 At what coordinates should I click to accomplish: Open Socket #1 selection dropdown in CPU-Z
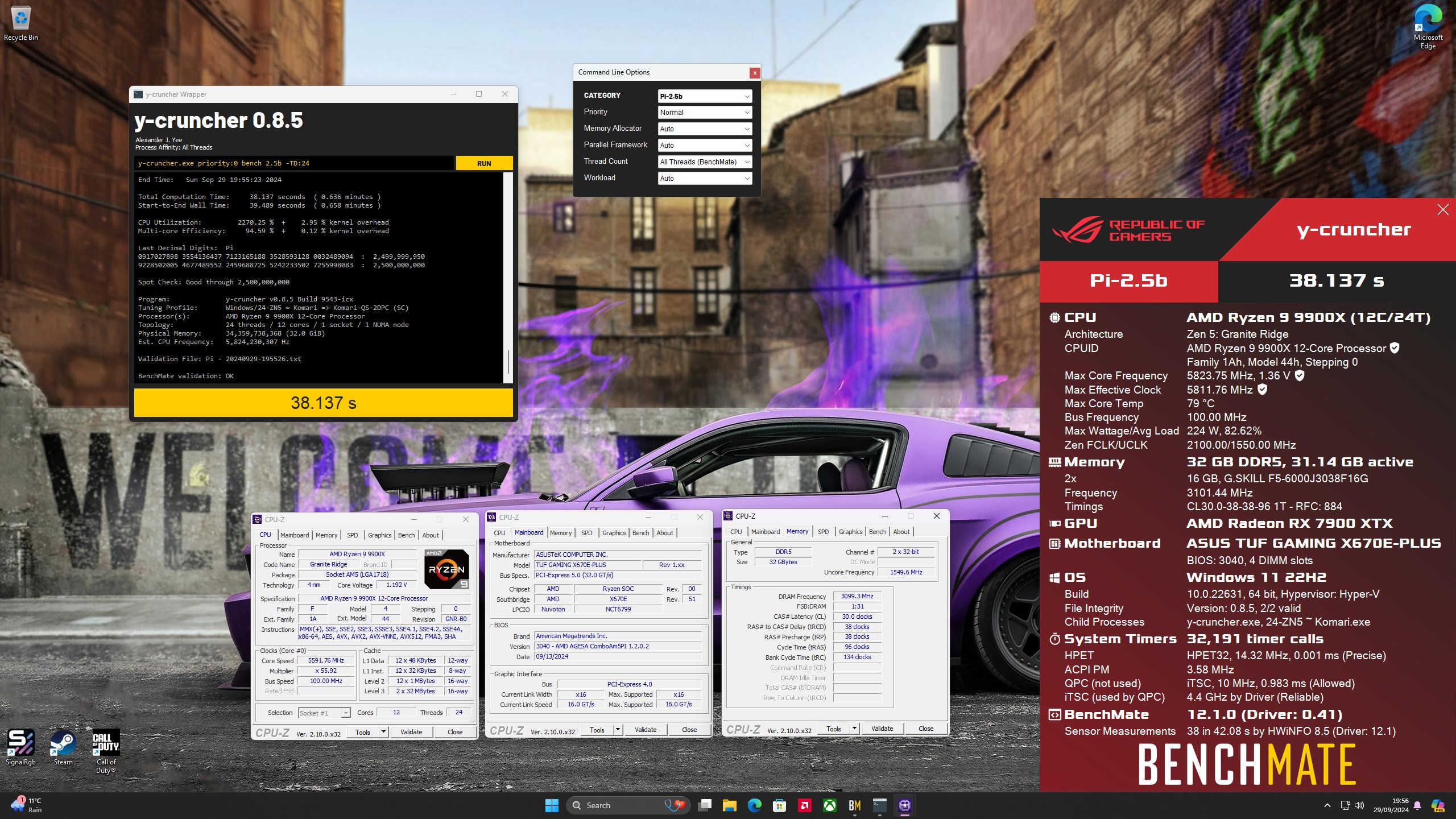coord(324,713)
